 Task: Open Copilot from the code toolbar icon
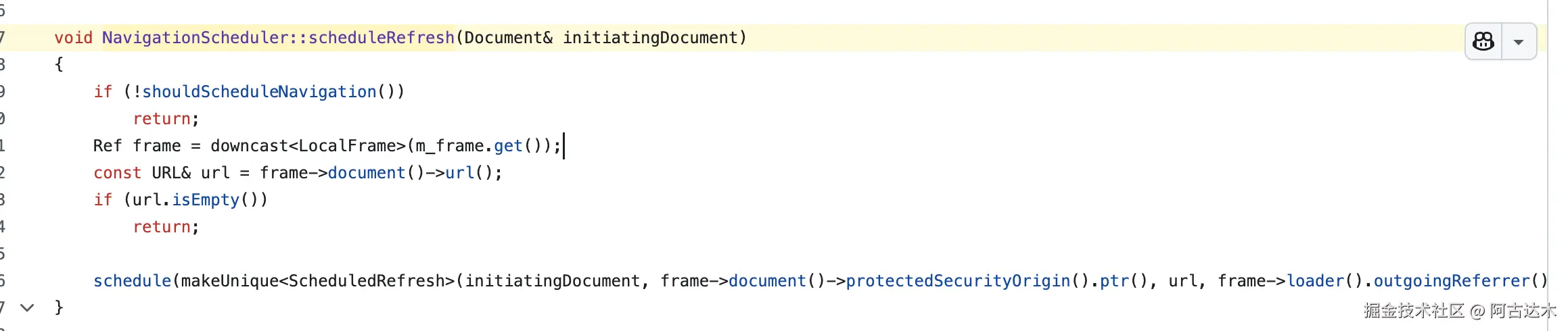point(1483,42)
